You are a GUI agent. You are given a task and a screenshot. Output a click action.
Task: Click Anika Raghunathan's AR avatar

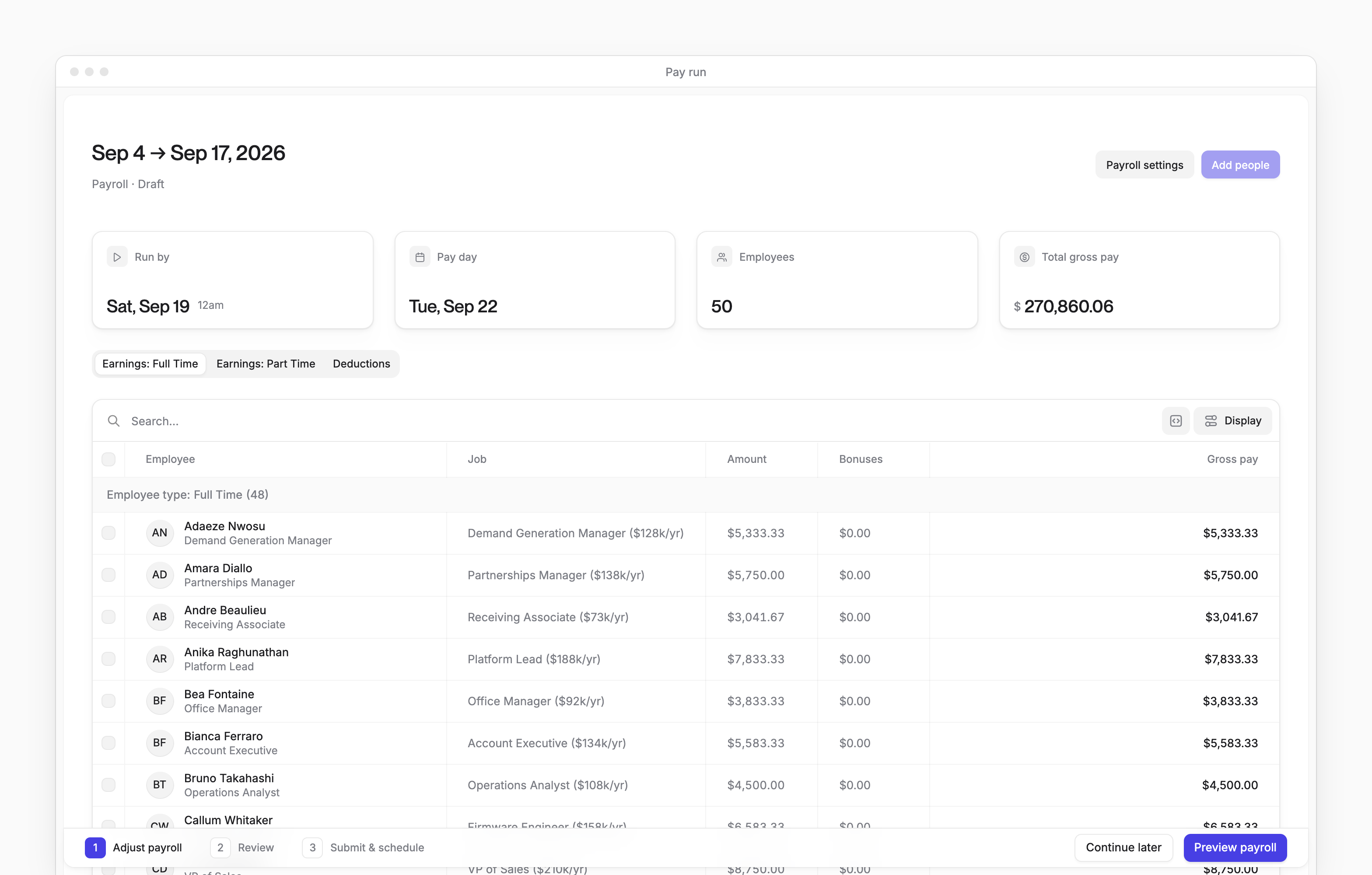[x=160, y=659]
